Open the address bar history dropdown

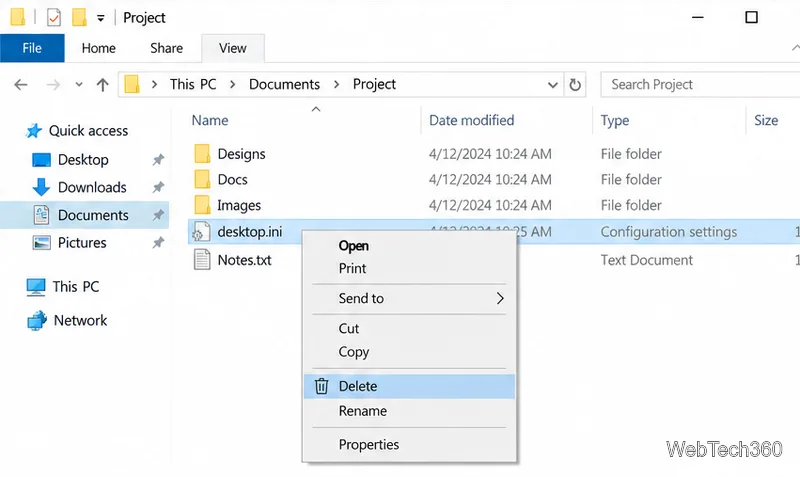pos(552,85)
